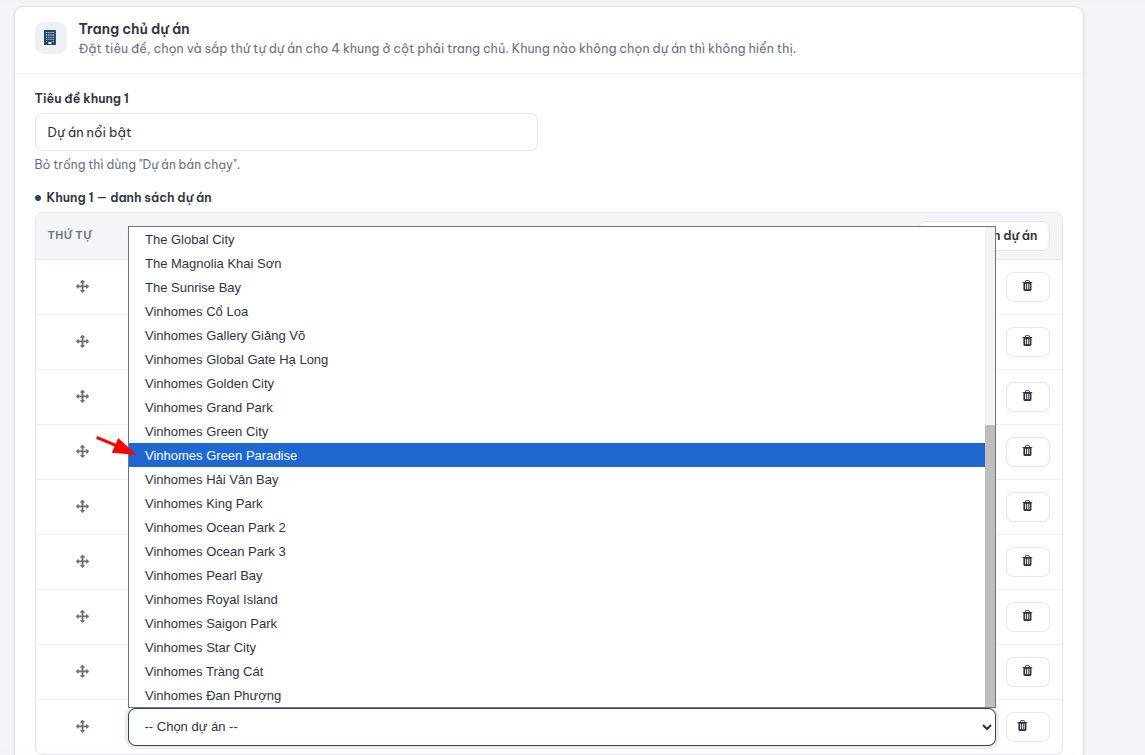Image resolution: width=1145 pixels, height=755 pixels.
Task: Click the trash icon in the seventh row
Action: click(1027, 616)
